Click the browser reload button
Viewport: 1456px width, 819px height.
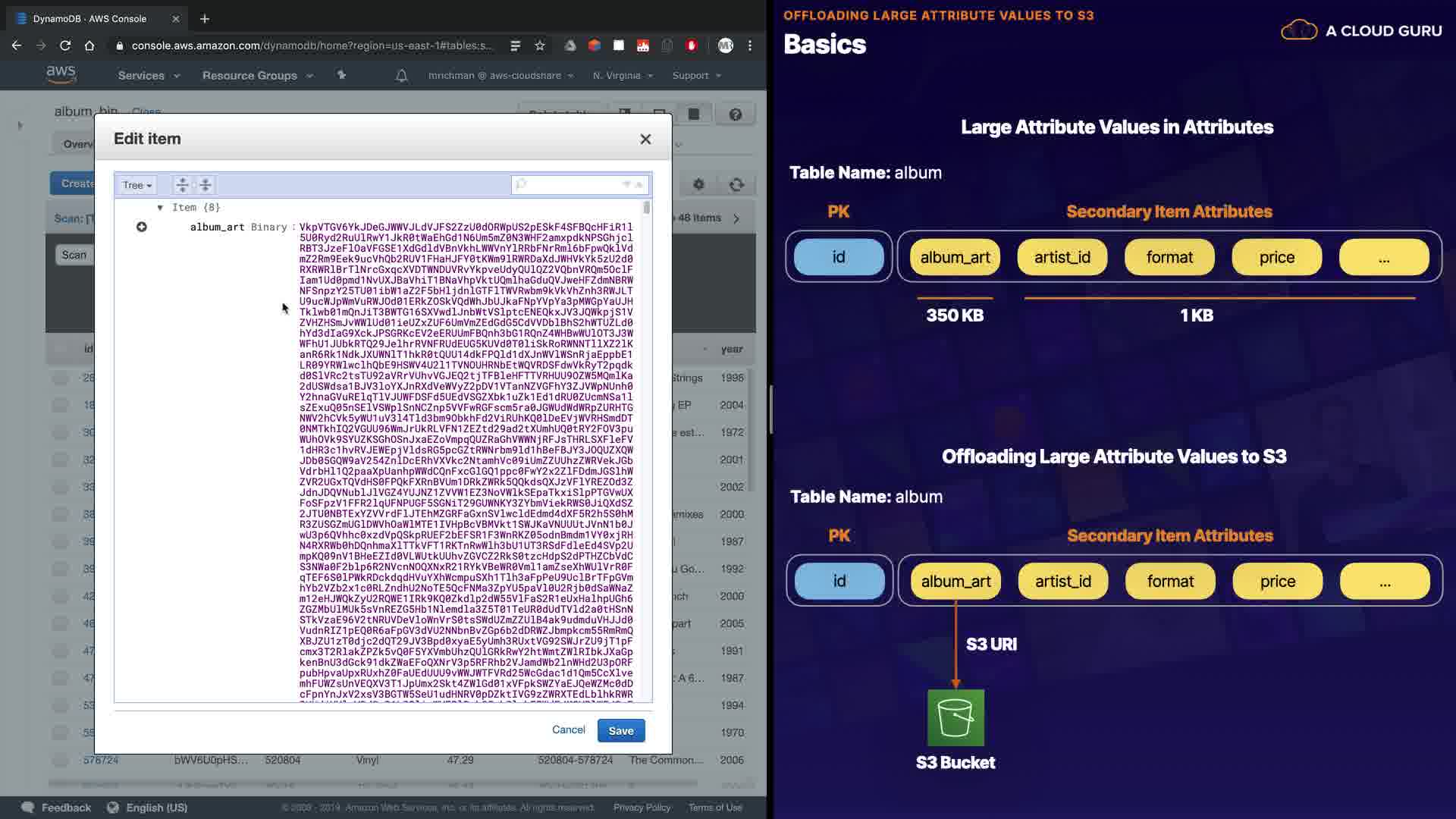pyautogui.click(x=65, y=45)
